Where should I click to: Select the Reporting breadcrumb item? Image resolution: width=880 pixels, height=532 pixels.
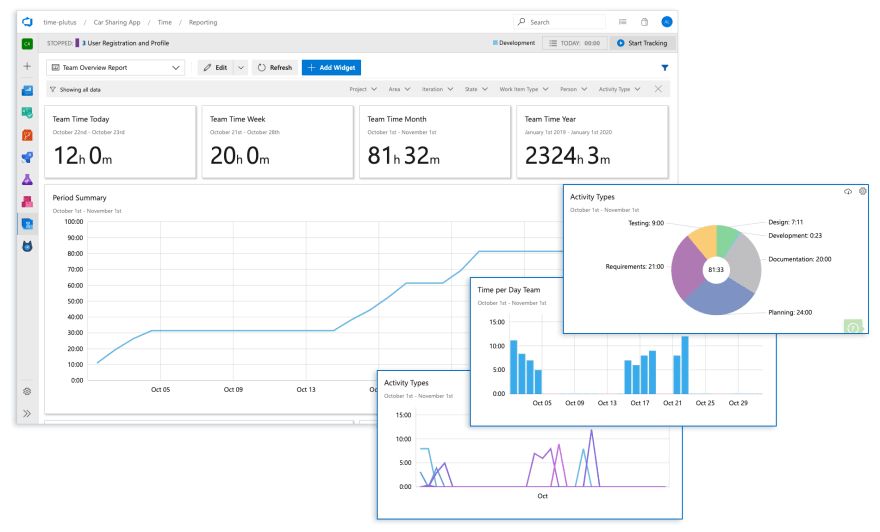click(203, 22)
